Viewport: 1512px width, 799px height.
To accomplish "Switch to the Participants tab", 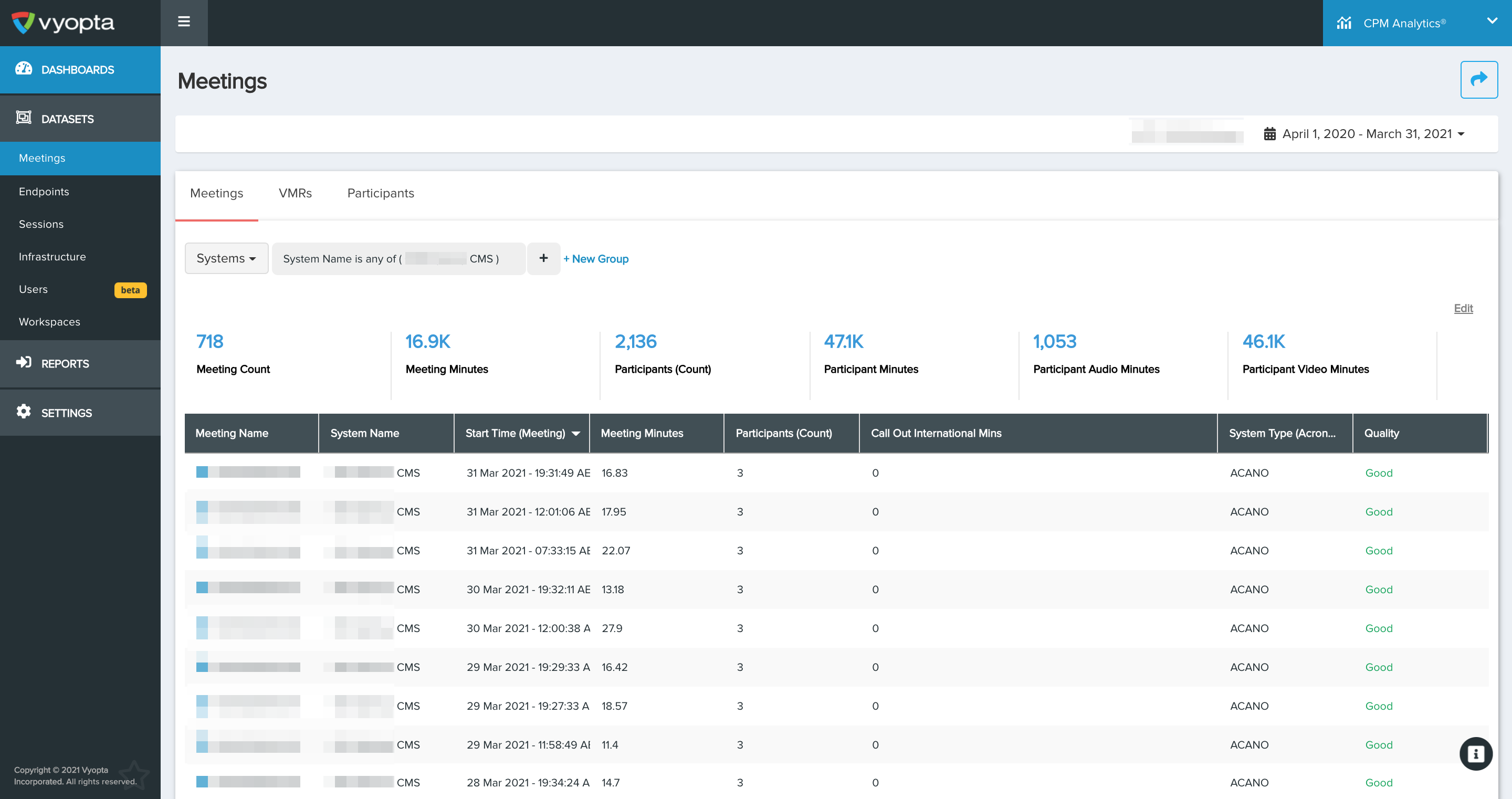I will [380, 193].
